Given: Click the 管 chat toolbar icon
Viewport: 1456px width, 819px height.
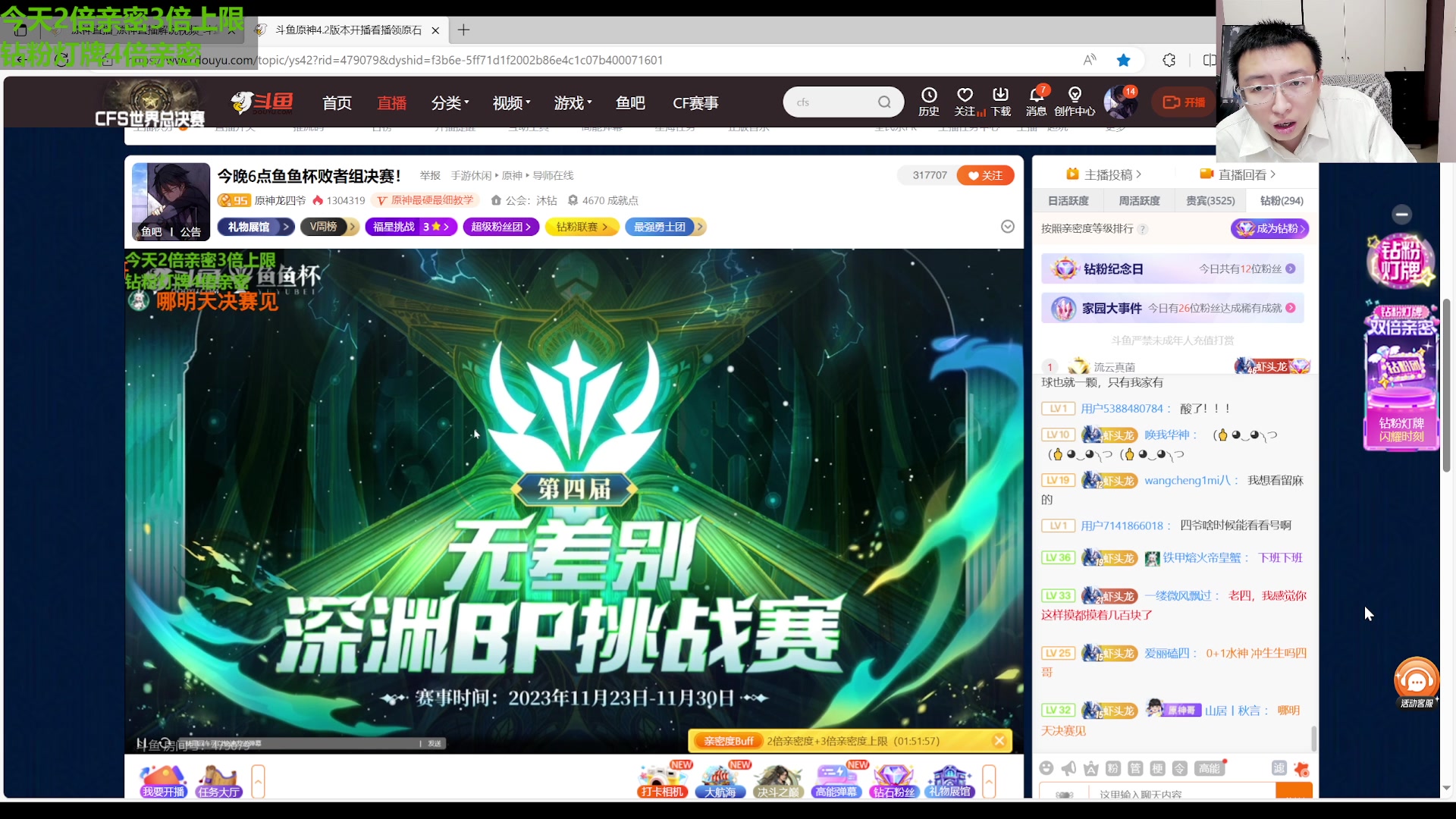Looking at the screenshot, I should [1135, 769].
